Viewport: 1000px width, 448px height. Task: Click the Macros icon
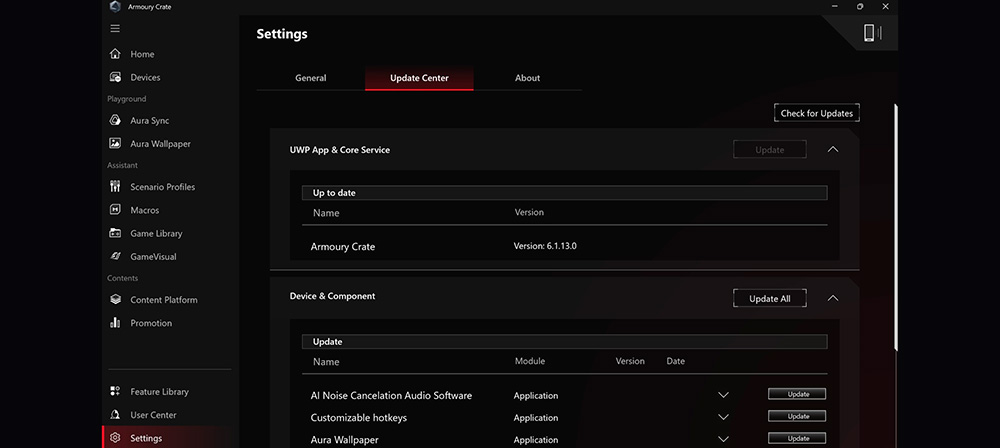pos(115,210)
